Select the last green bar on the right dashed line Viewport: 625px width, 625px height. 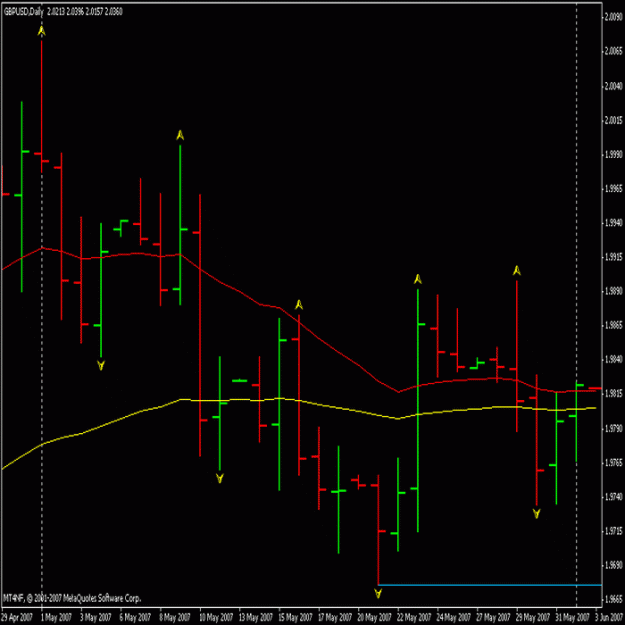pyautogui.click(x=576, y=421)
